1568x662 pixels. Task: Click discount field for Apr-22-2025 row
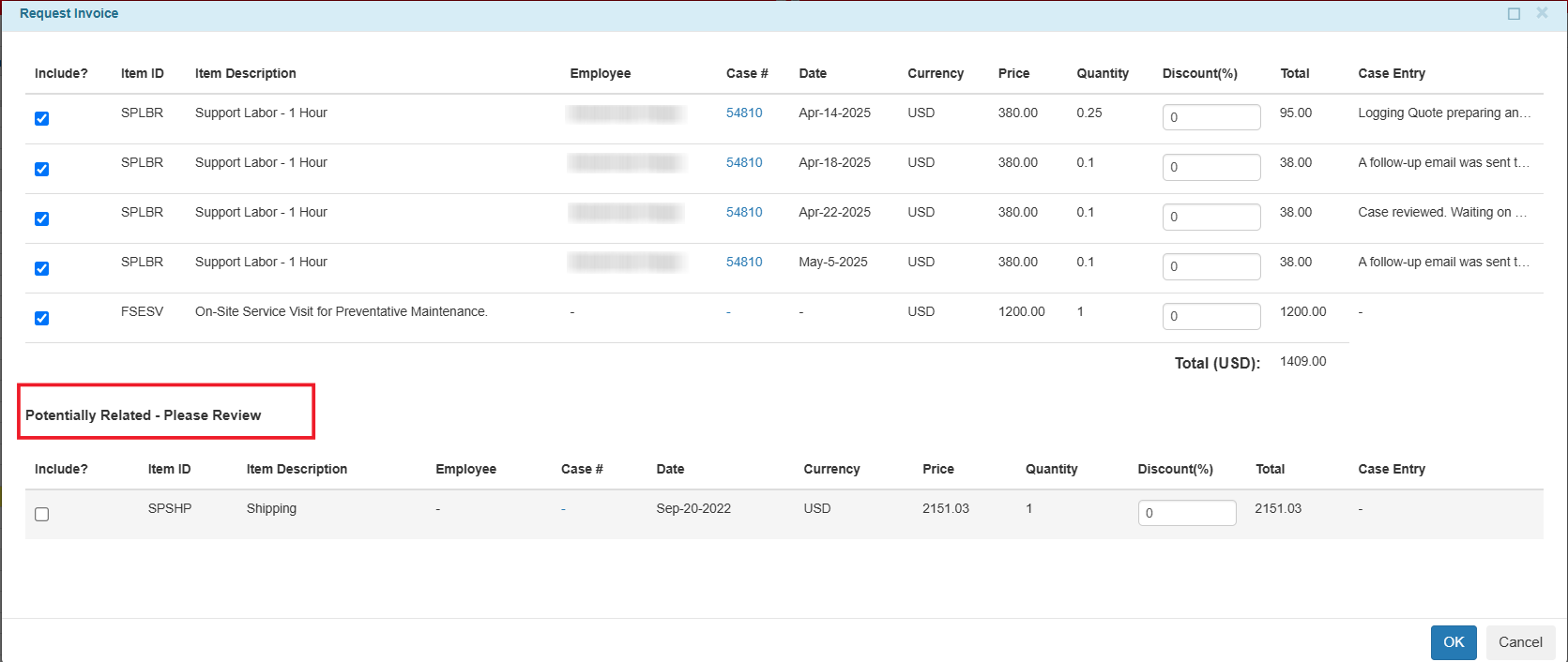[x=1210, y=217]
